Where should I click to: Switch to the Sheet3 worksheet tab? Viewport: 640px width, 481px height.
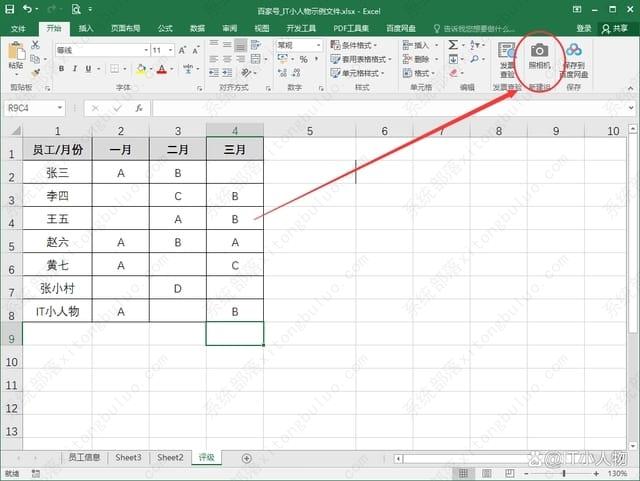[x=128, y=457]
